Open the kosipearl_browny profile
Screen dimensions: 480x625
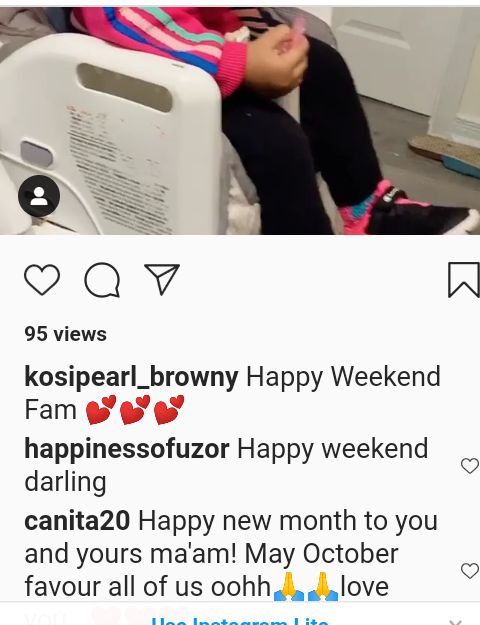tap(131, 377)
